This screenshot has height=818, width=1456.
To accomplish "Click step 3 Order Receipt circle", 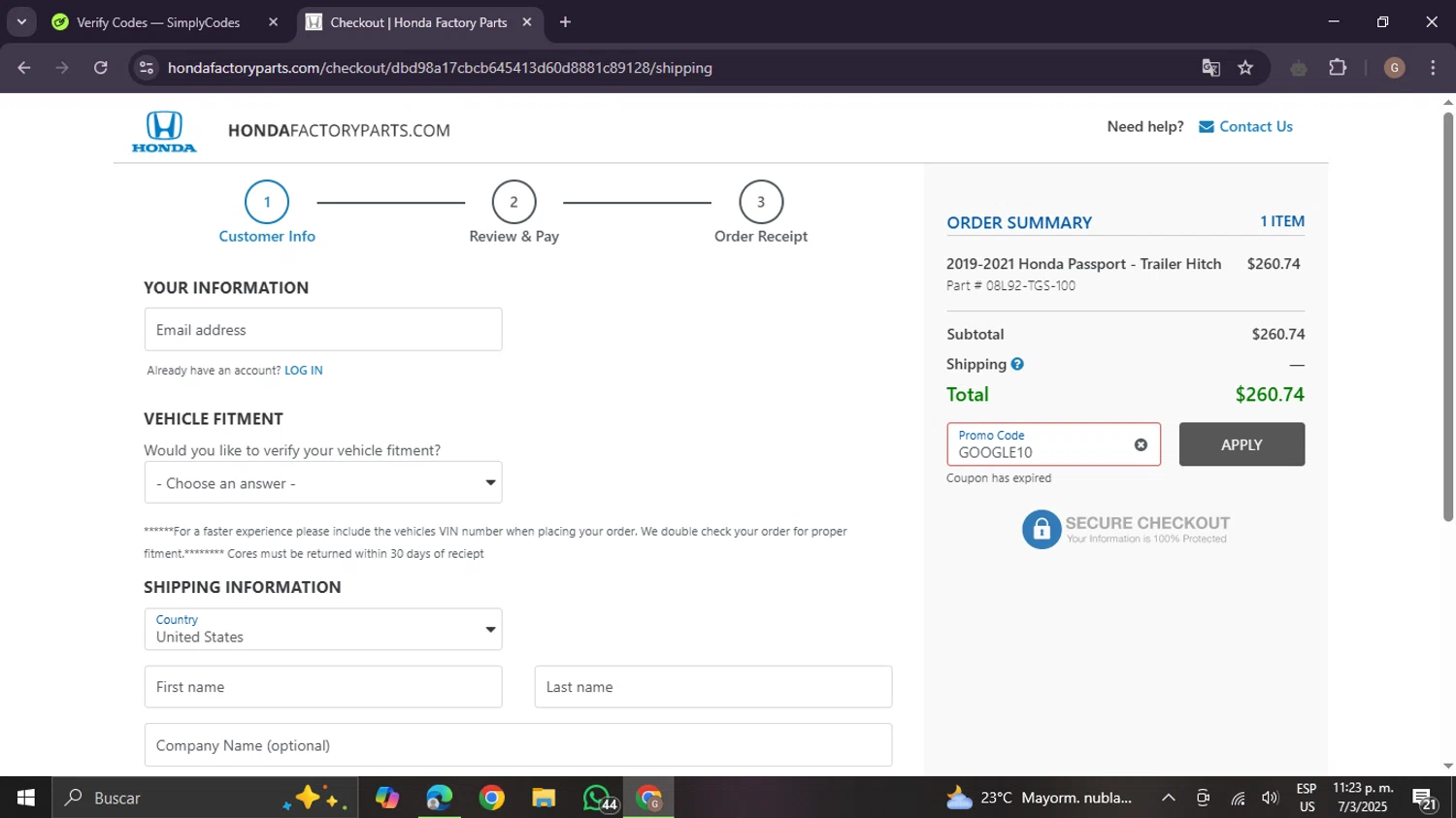I will [761, 203].
